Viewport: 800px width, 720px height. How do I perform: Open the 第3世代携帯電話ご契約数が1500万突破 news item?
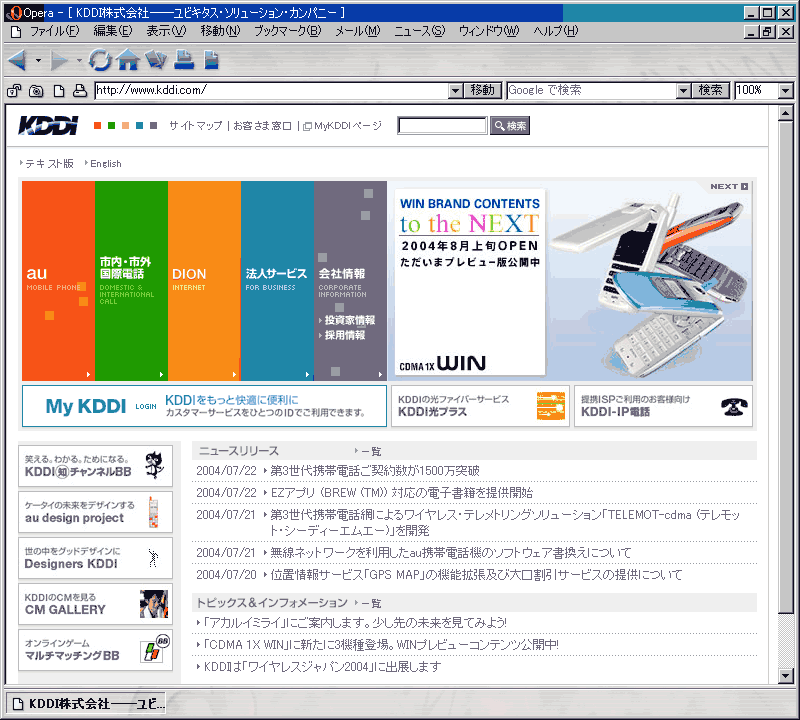pos(375,470)
